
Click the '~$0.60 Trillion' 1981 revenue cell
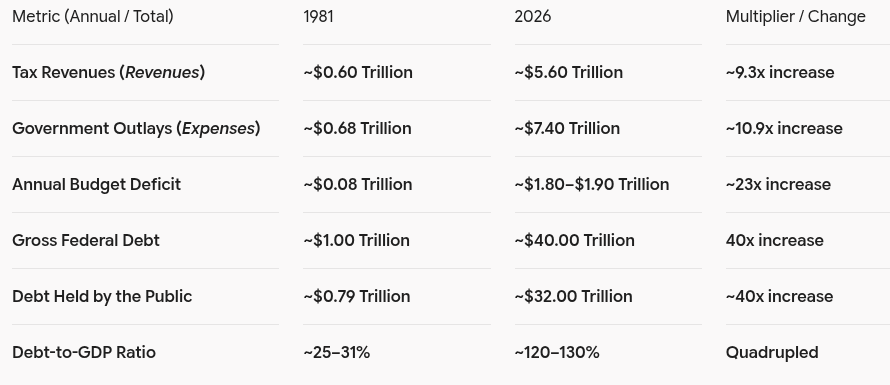358,73
